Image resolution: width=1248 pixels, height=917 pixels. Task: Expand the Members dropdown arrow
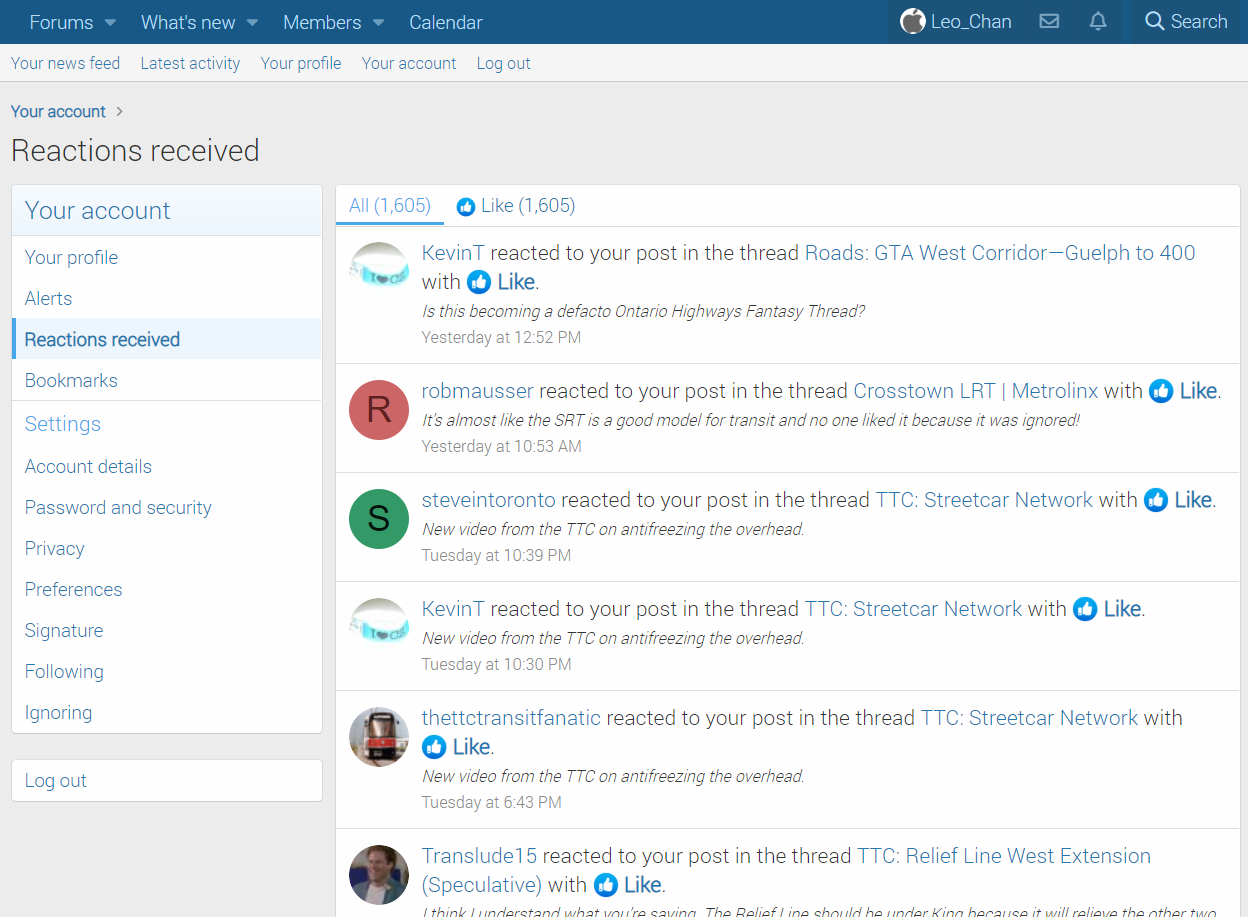(x=378, y=22)
